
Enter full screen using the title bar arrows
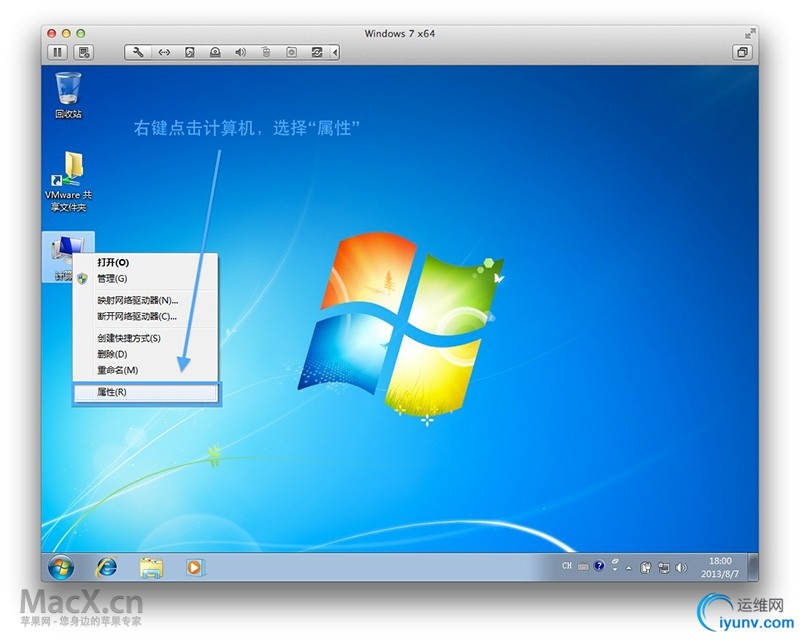749,34
